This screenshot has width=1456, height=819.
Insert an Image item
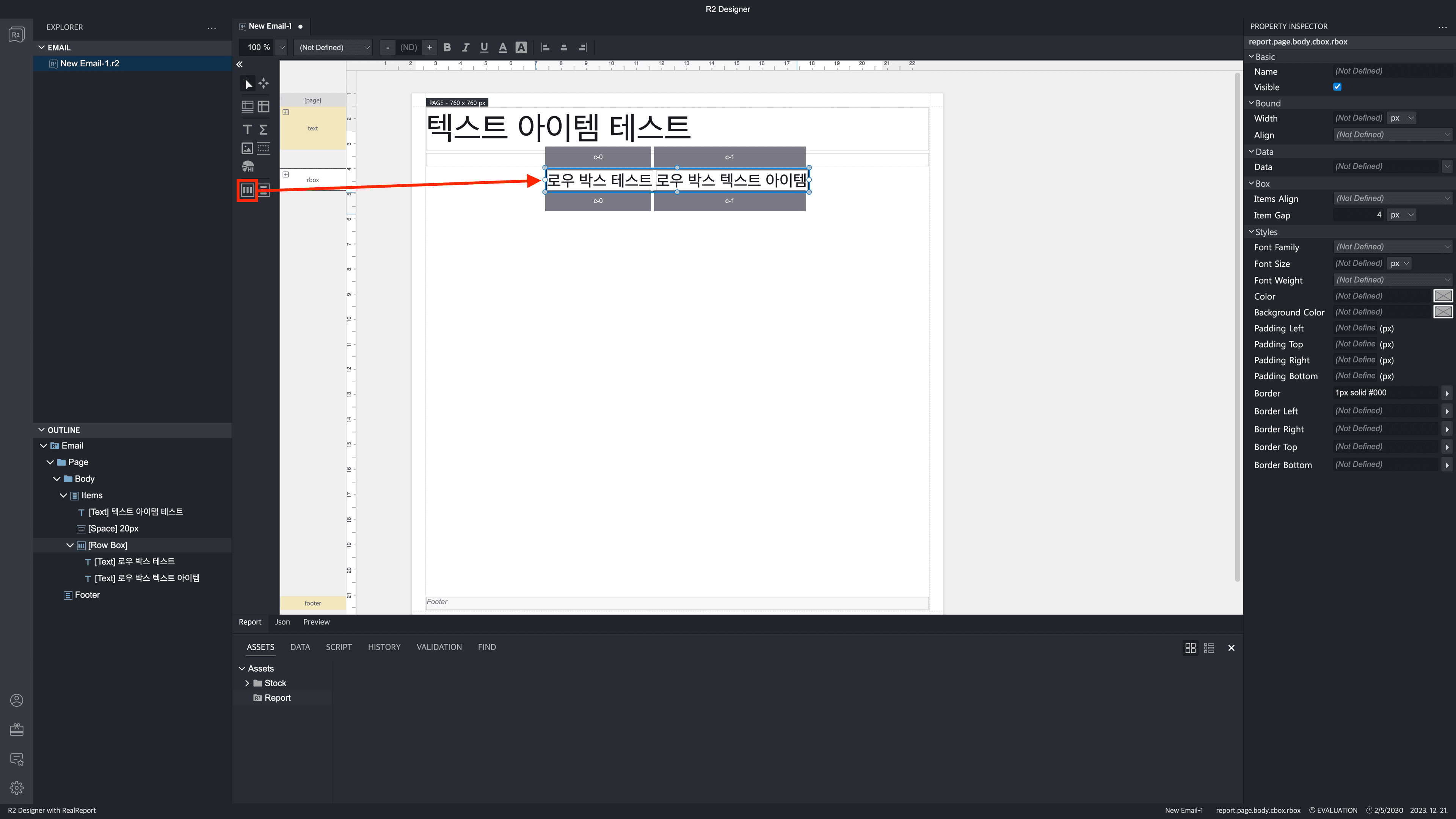click(248, 148)
